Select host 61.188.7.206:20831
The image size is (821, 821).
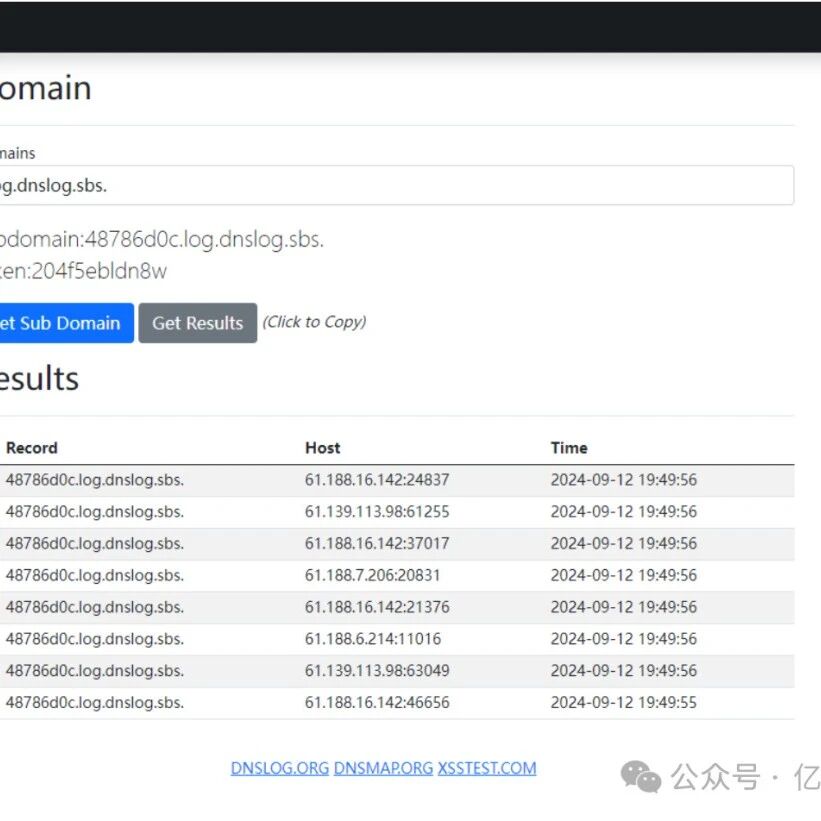372,575
